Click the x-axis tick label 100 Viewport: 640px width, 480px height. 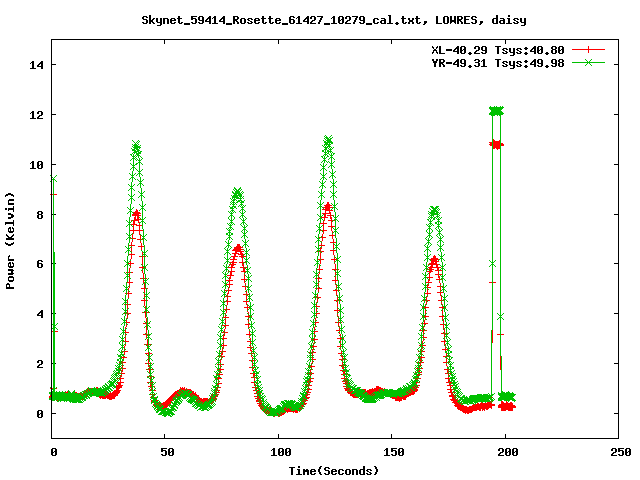(279, 453)
